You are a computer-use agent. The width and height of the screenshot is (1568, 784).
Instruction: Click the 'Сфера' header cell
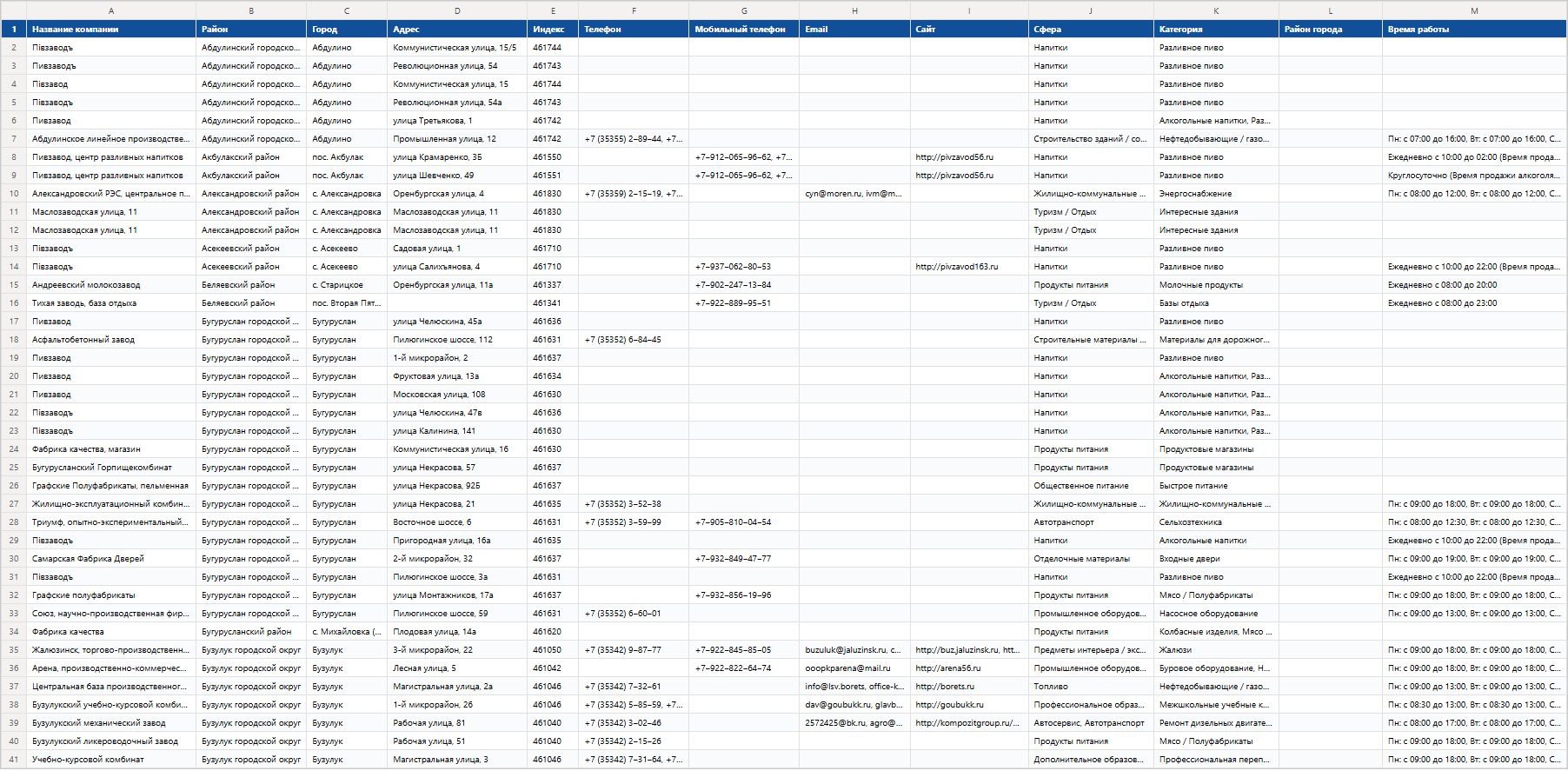click(1091, 30)
